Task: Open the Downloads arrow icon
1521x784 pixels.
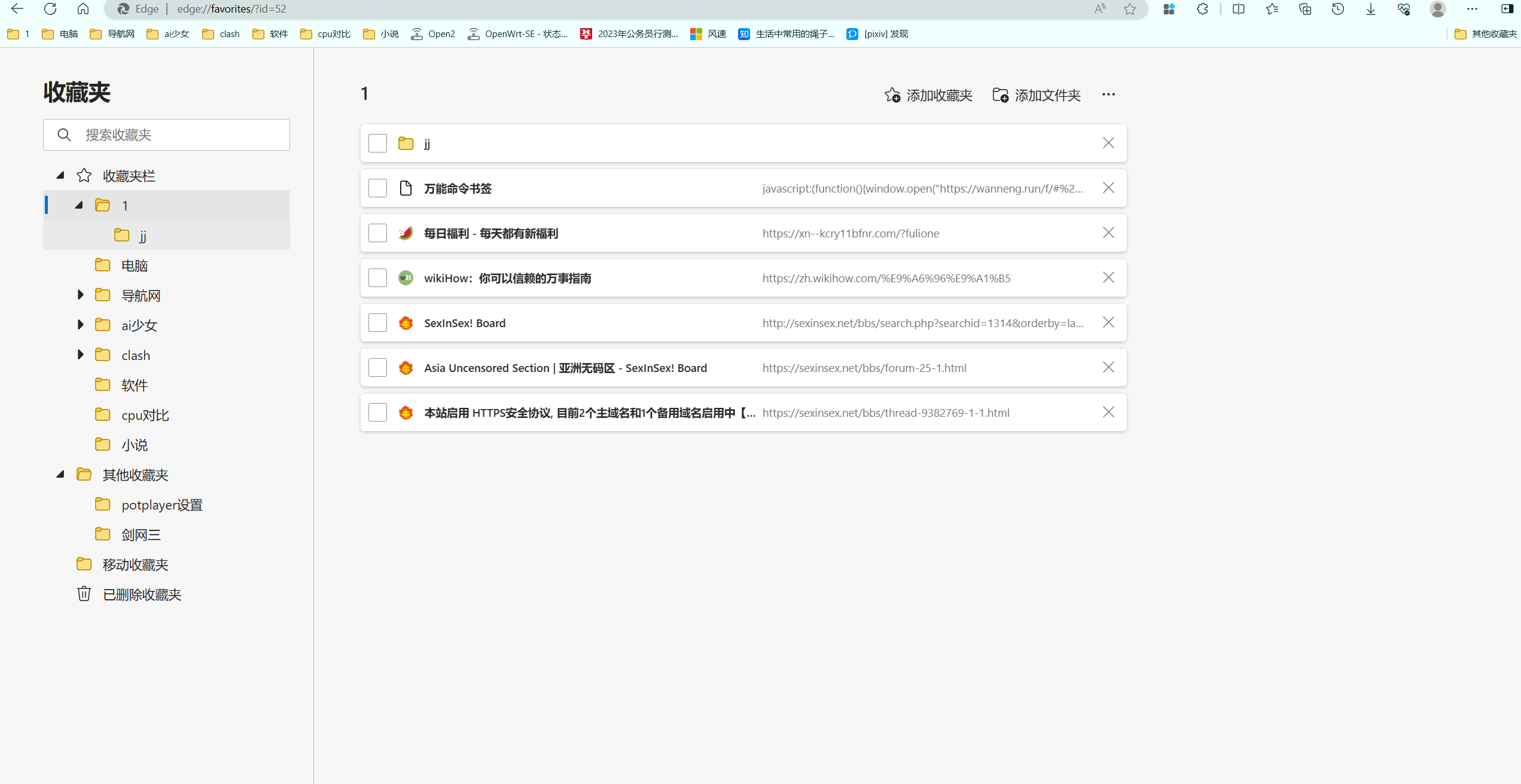Action: (x=1371, y=9)
